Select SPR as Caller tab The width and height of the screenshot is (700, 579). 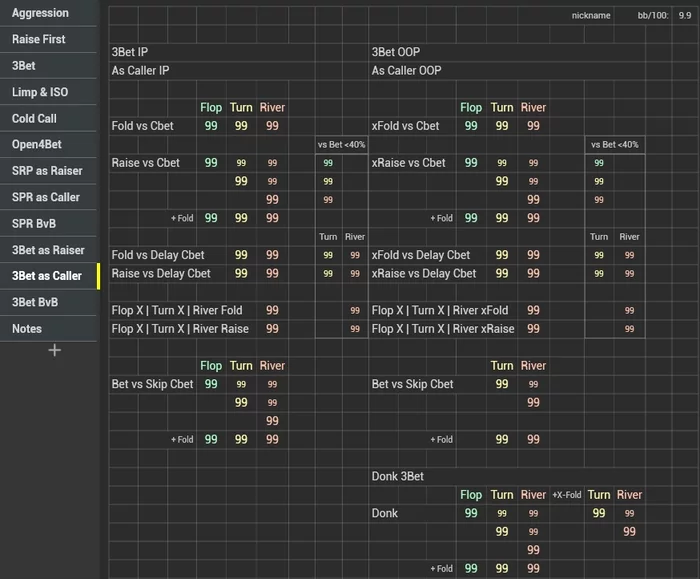(x=46, y=197)
